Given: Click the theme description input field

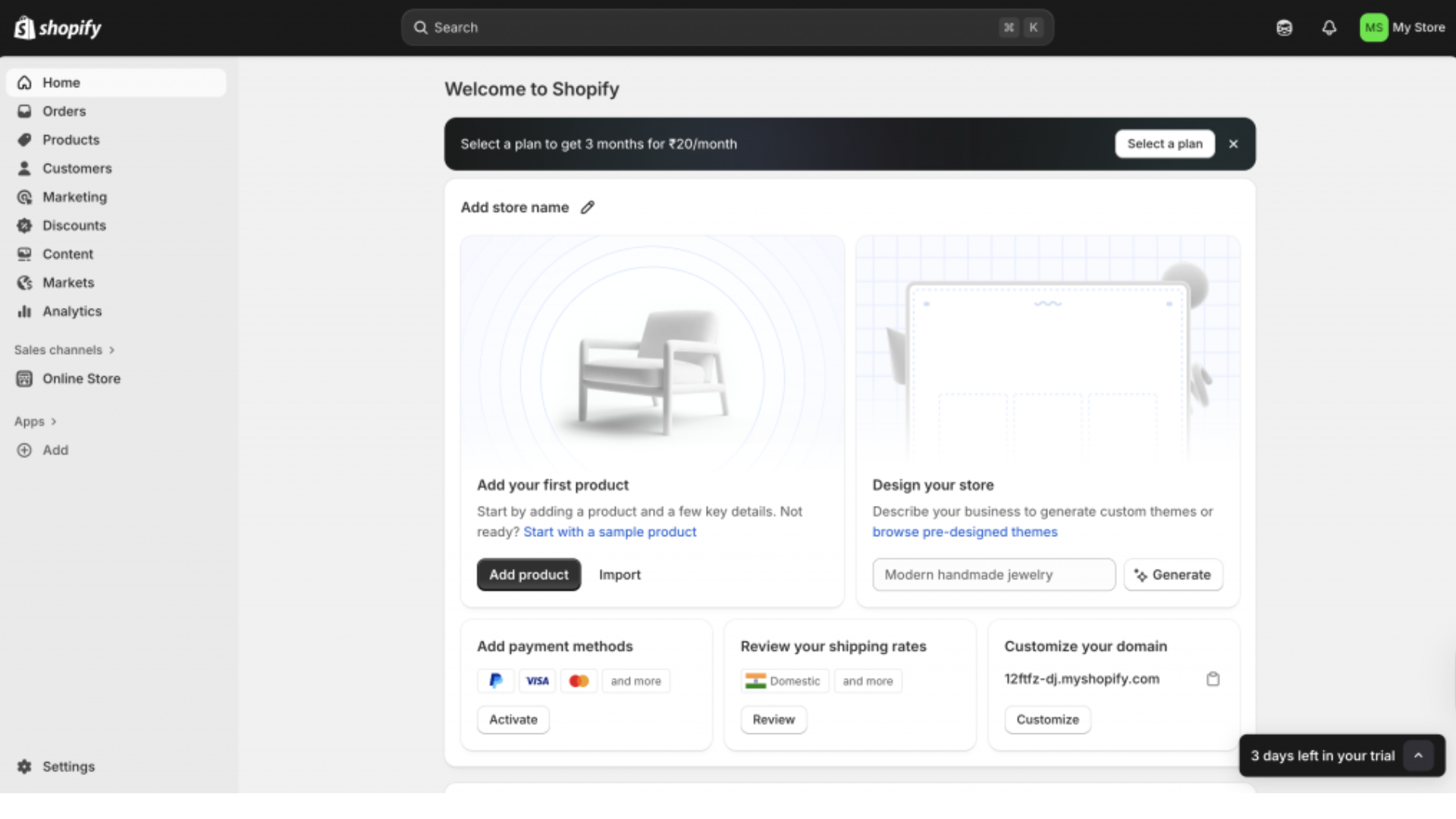Looking at the screenshot, I should (x=993, y=575).
